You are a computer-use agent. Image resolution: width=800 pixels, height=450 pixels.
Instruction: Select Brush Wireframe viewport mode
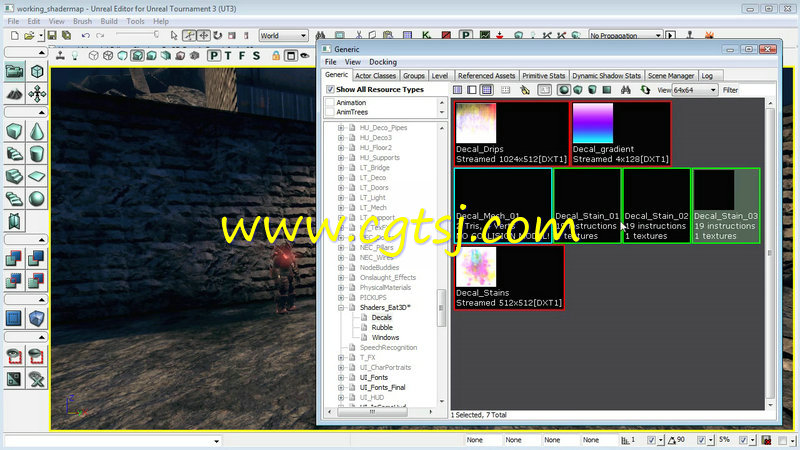click(x=93, y=56)
